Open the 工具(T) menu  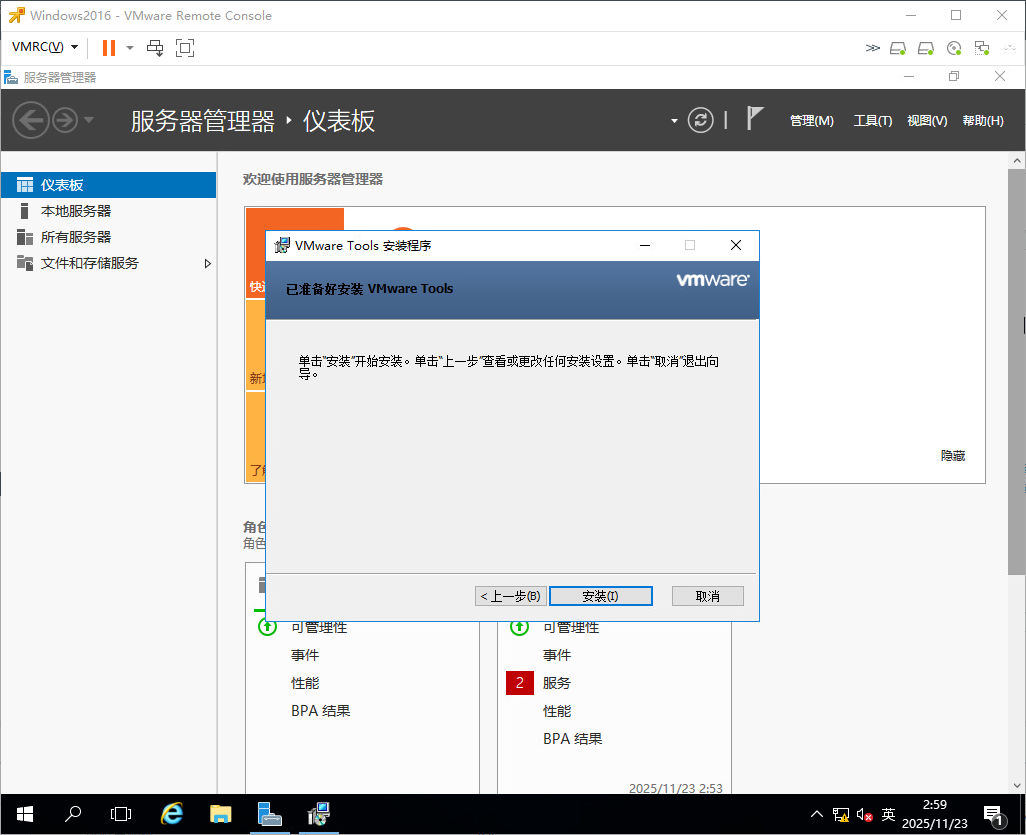(x=872, y=120)
